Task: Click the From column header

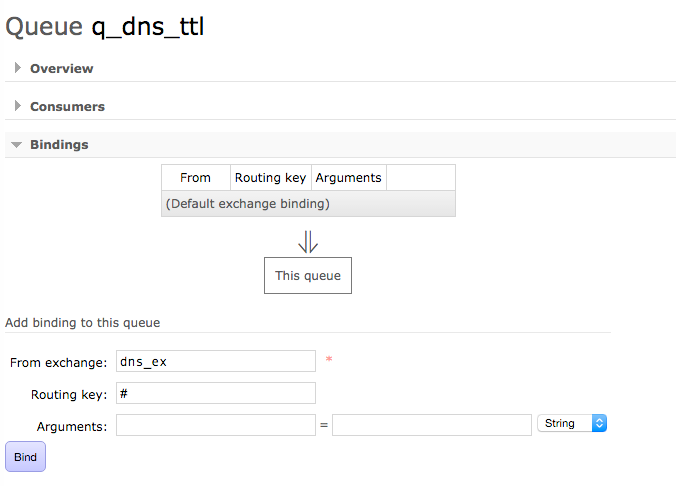Action: click(x=196, y=178)
